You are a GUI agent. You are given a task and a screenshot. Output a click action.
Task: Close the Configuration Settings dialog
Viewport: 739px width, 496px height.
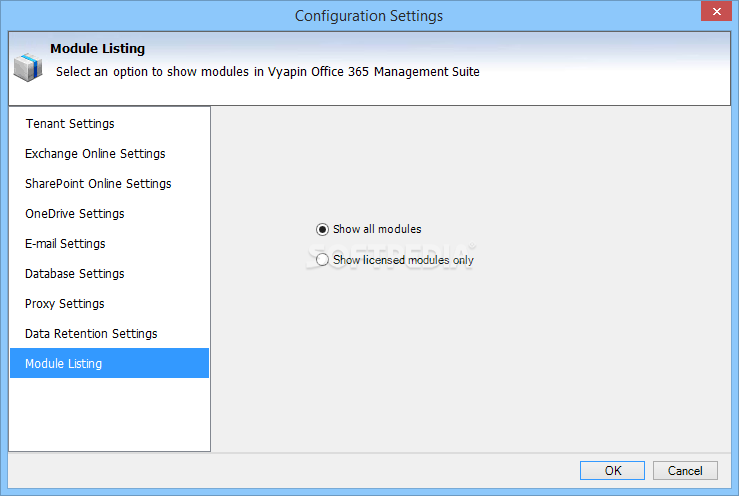(x=716, y=11)
